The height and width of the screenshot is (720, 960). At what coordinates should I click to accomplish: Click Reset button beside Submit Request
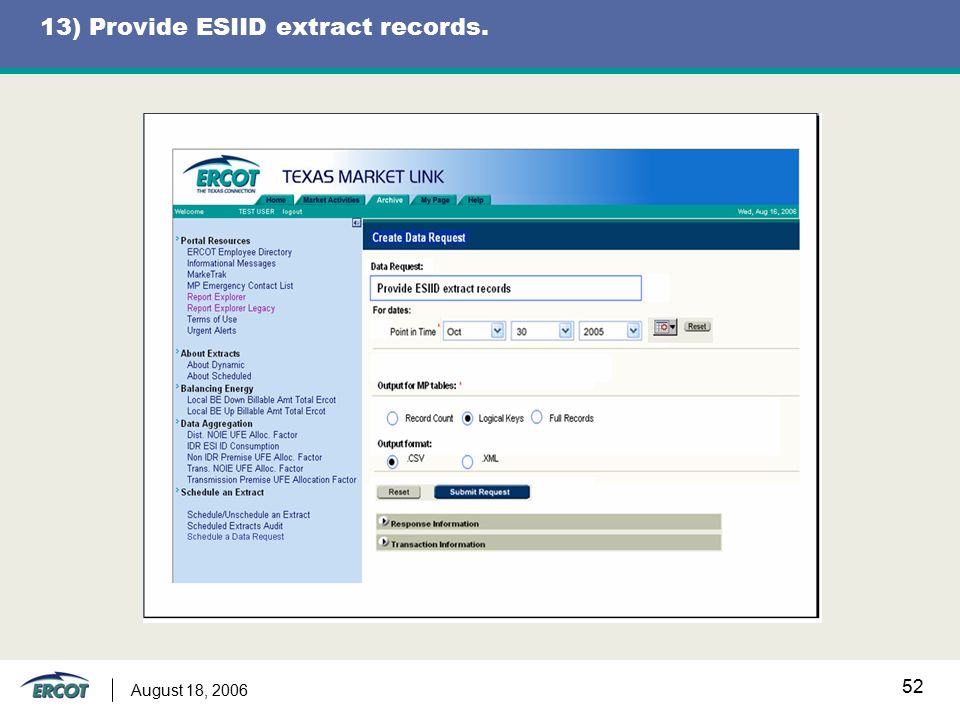tap(399, 492)
